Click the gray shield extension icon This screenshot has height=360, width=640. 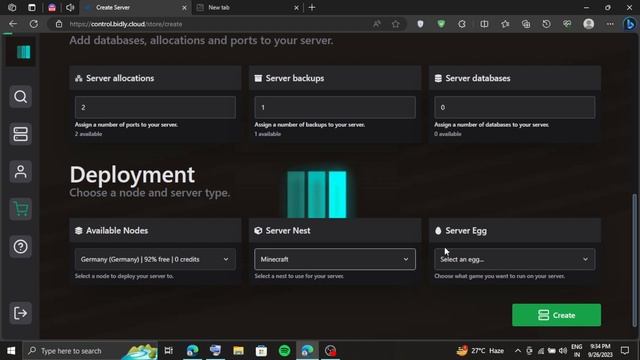pos(420,24)
